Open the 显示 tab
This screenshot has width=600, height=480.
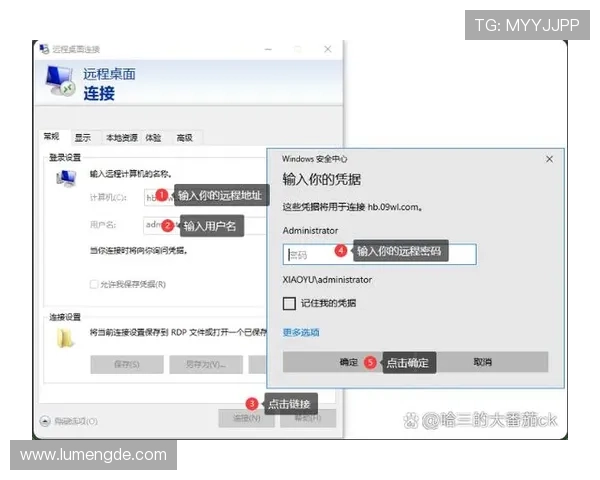click(83, 138)
